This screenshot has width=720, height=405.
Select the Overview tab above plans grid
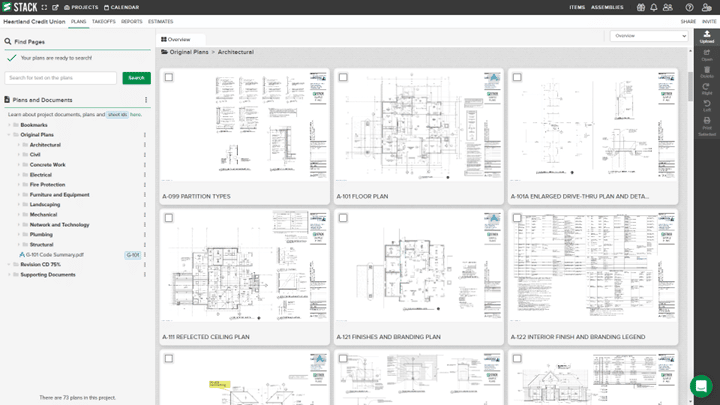[x=176, y=39]
